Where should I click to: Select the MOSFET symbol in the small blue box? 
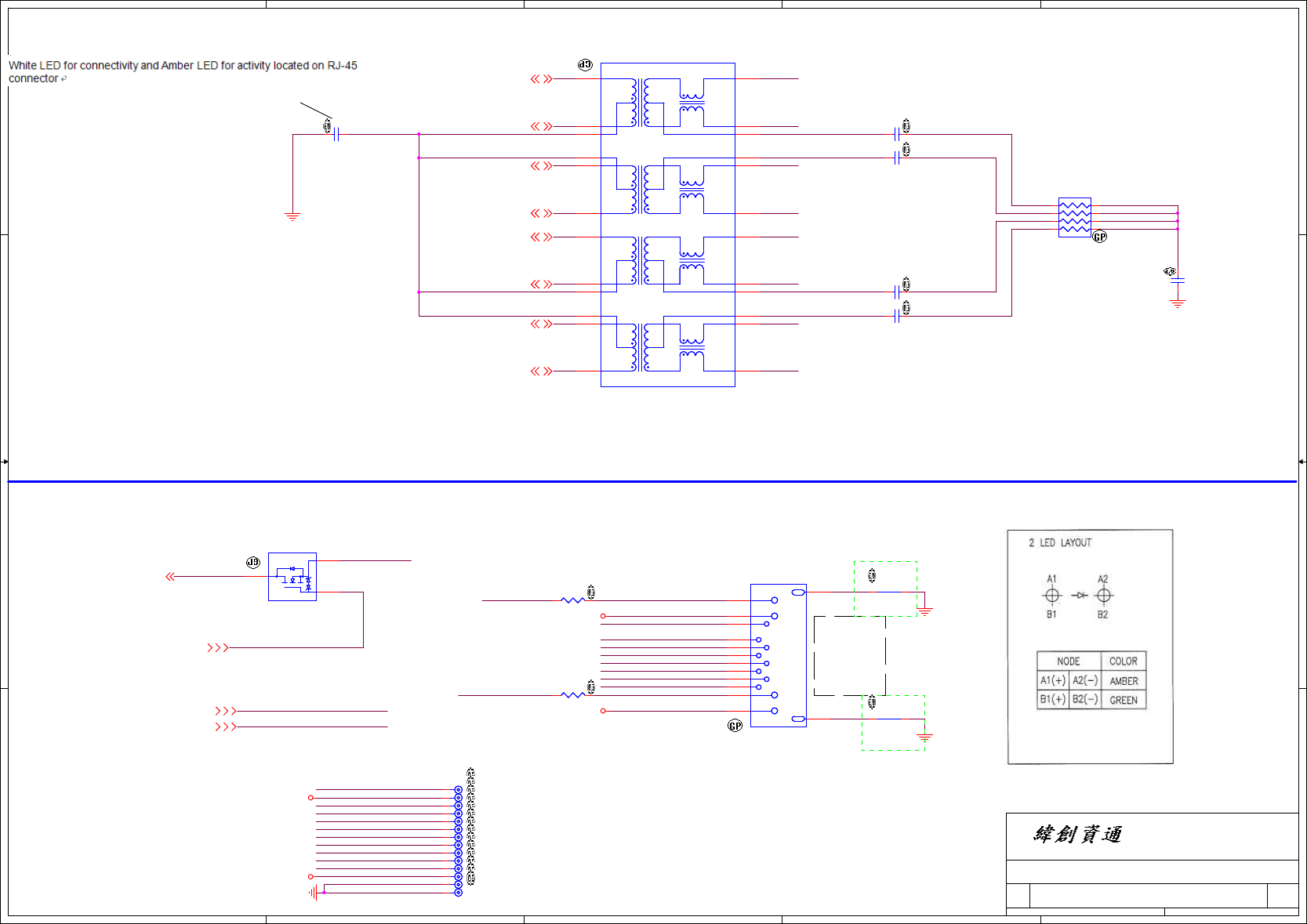[292, 577]
